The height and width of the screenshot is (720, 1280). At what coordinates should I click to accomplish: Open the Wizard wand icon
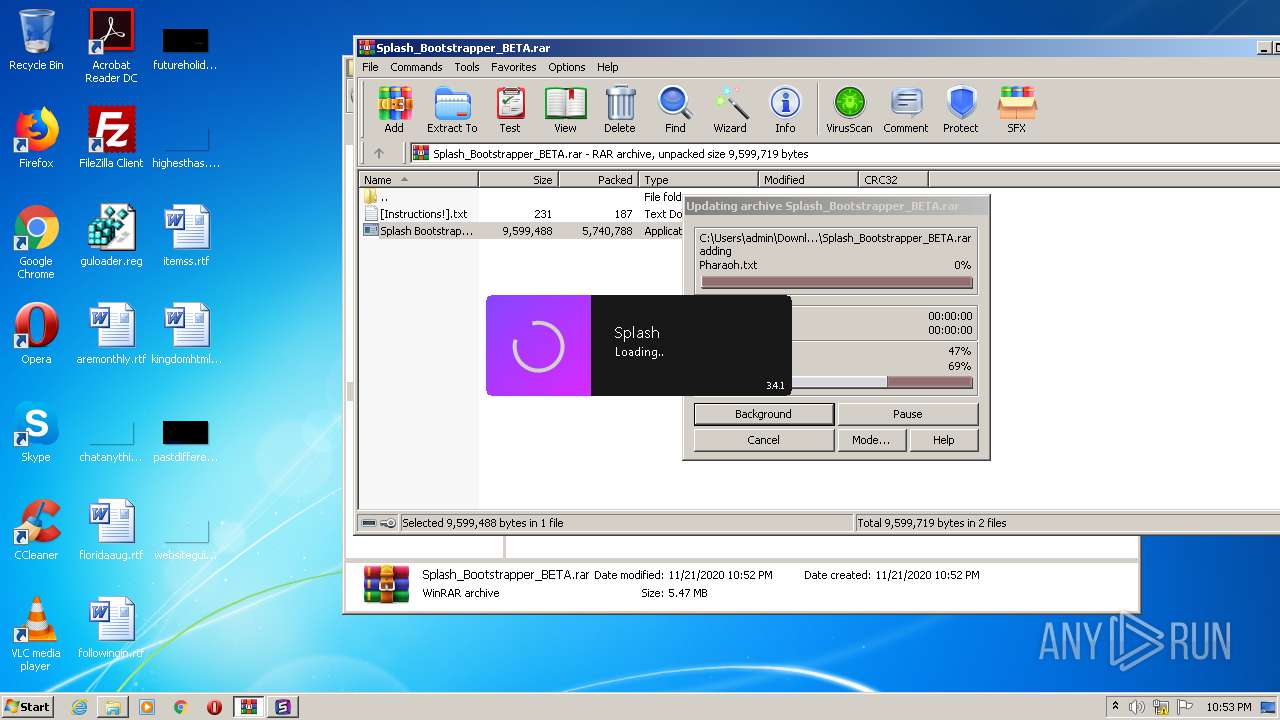point(730,109)
